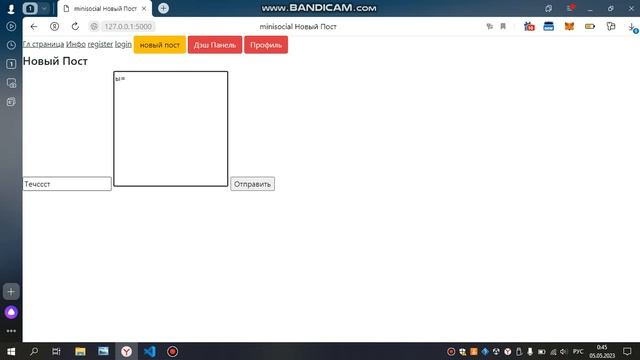This screenshot has width=640, height=360.
Task: Open the Профиль button
Action: point(266,45)
